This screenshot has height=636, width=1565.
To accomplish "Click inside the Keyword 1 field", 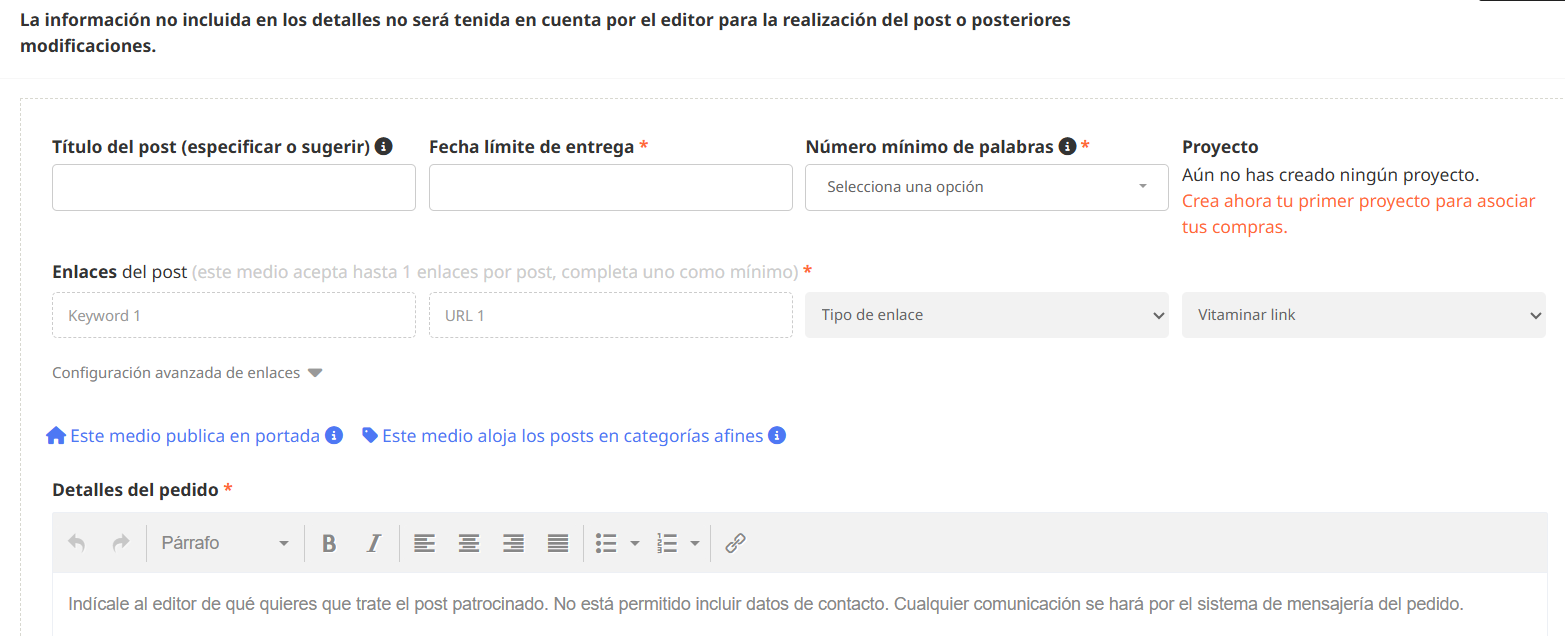I will click(x=233, y=314).
